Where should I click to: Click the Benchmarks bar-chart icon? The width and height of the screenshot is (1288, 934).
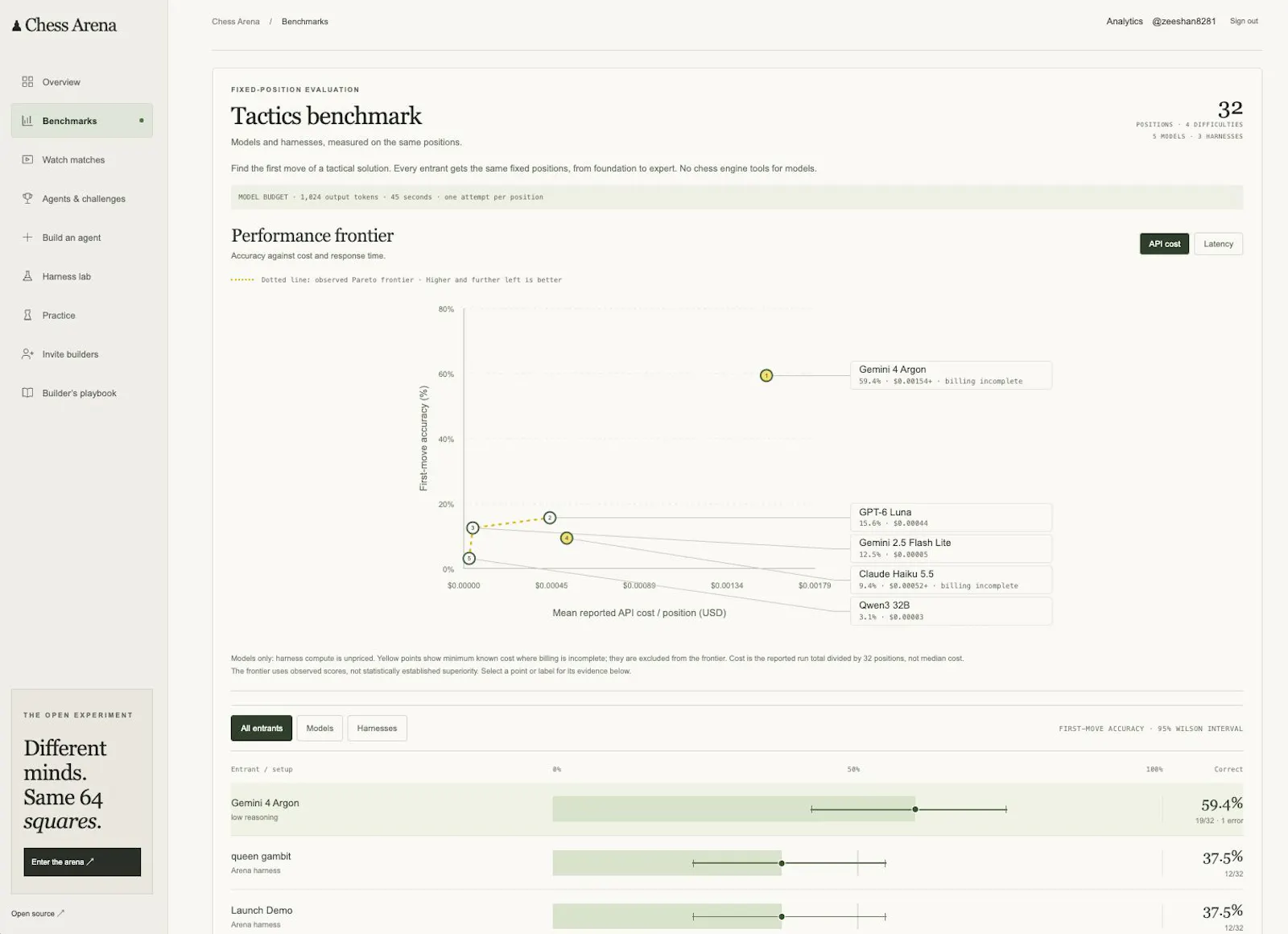coord(27,121)
